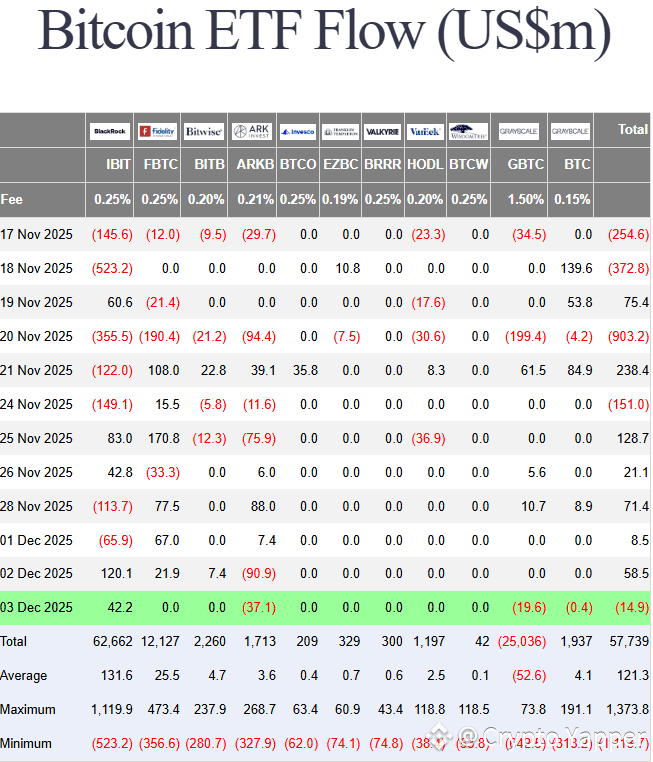Click the highlighted 03 Dec 2025 date
Image resolution: width=653 pixels, height=762 pixels.
pyautogui.click(x=36, y=607)
